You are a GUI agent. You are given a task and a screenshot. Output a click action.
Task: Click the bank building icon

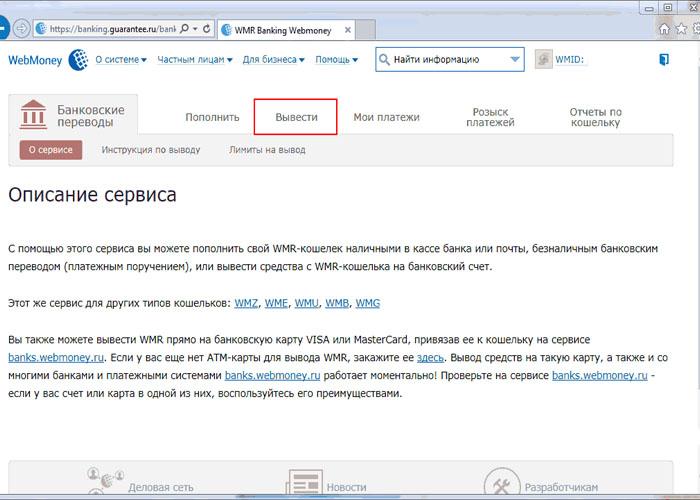(x=33, y=115)
